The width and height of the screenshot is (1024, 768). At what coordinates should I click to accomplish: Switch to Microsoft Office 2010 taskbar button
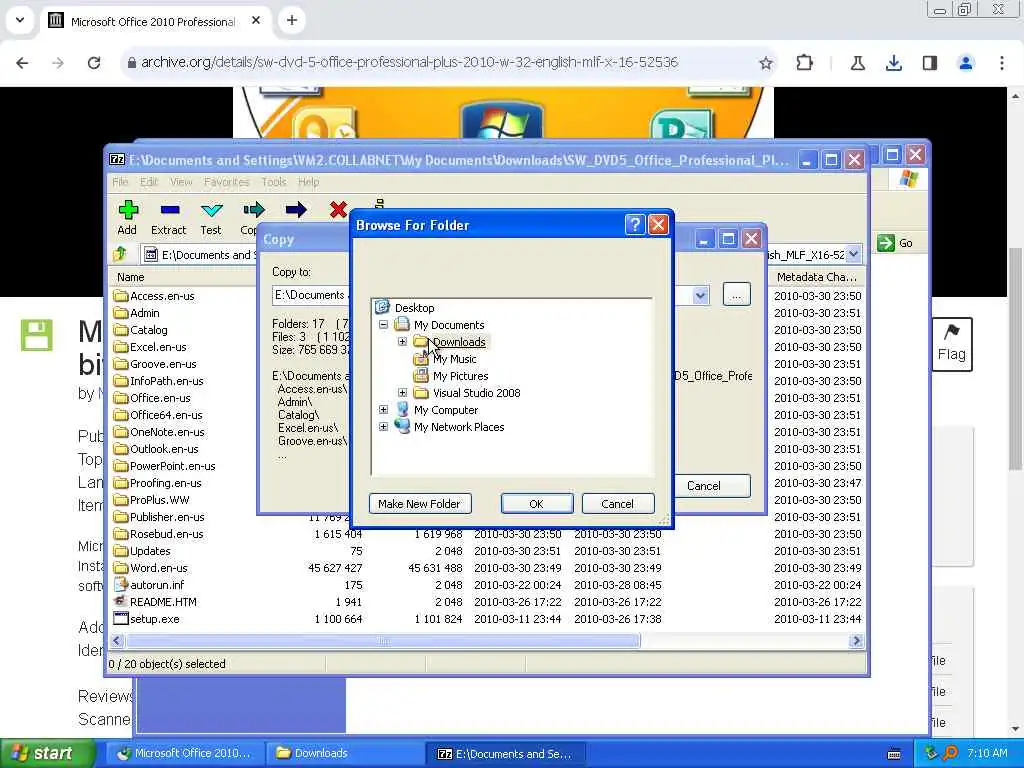click(185, 754)
